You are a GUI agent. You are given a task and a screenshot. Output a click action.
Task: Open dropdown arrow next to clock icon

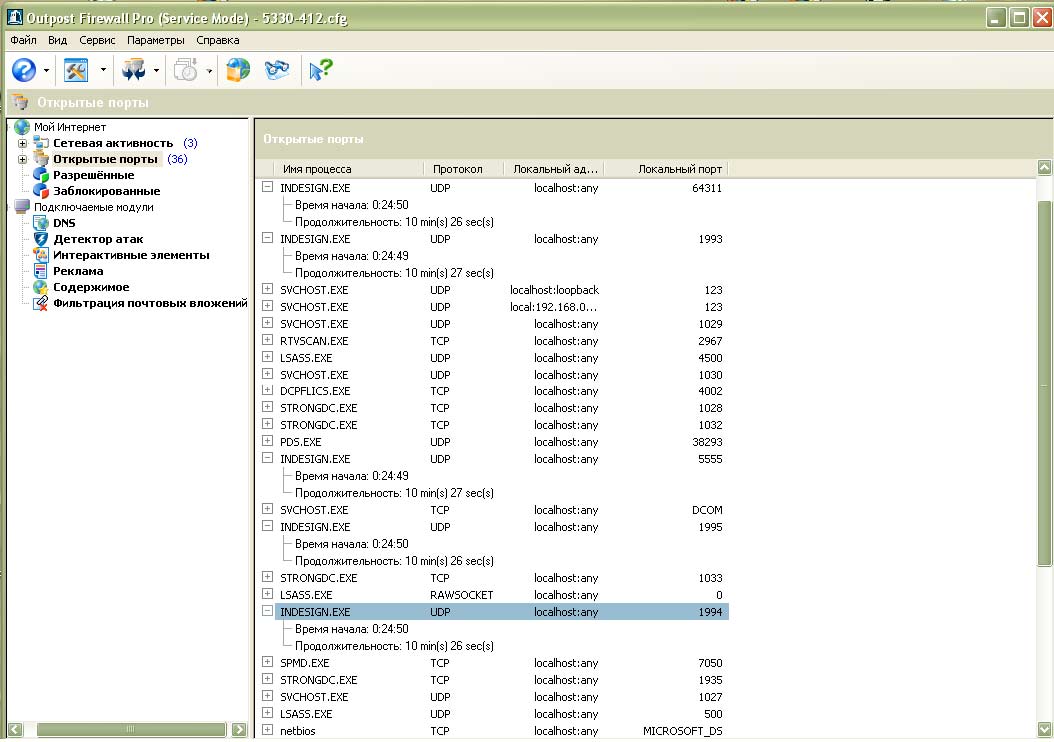pos(209,70)
